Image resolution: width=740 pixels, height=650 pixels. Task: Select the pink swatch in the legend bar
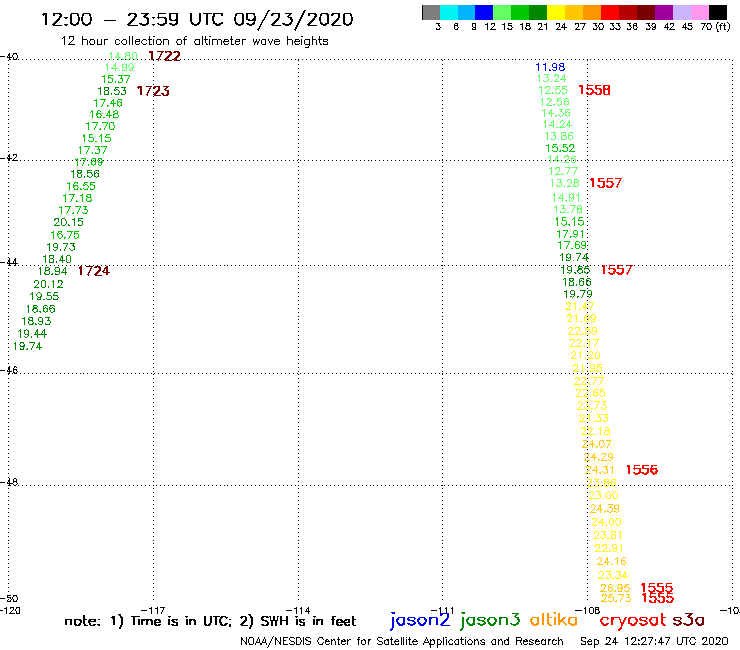pyautogui.click(x=699, y=12)
